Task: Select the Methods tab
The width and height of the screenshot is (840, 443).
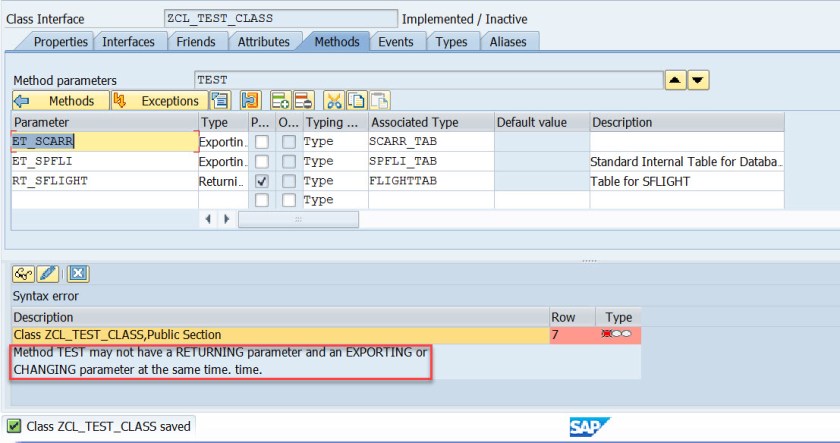Action: click(337, 42)
